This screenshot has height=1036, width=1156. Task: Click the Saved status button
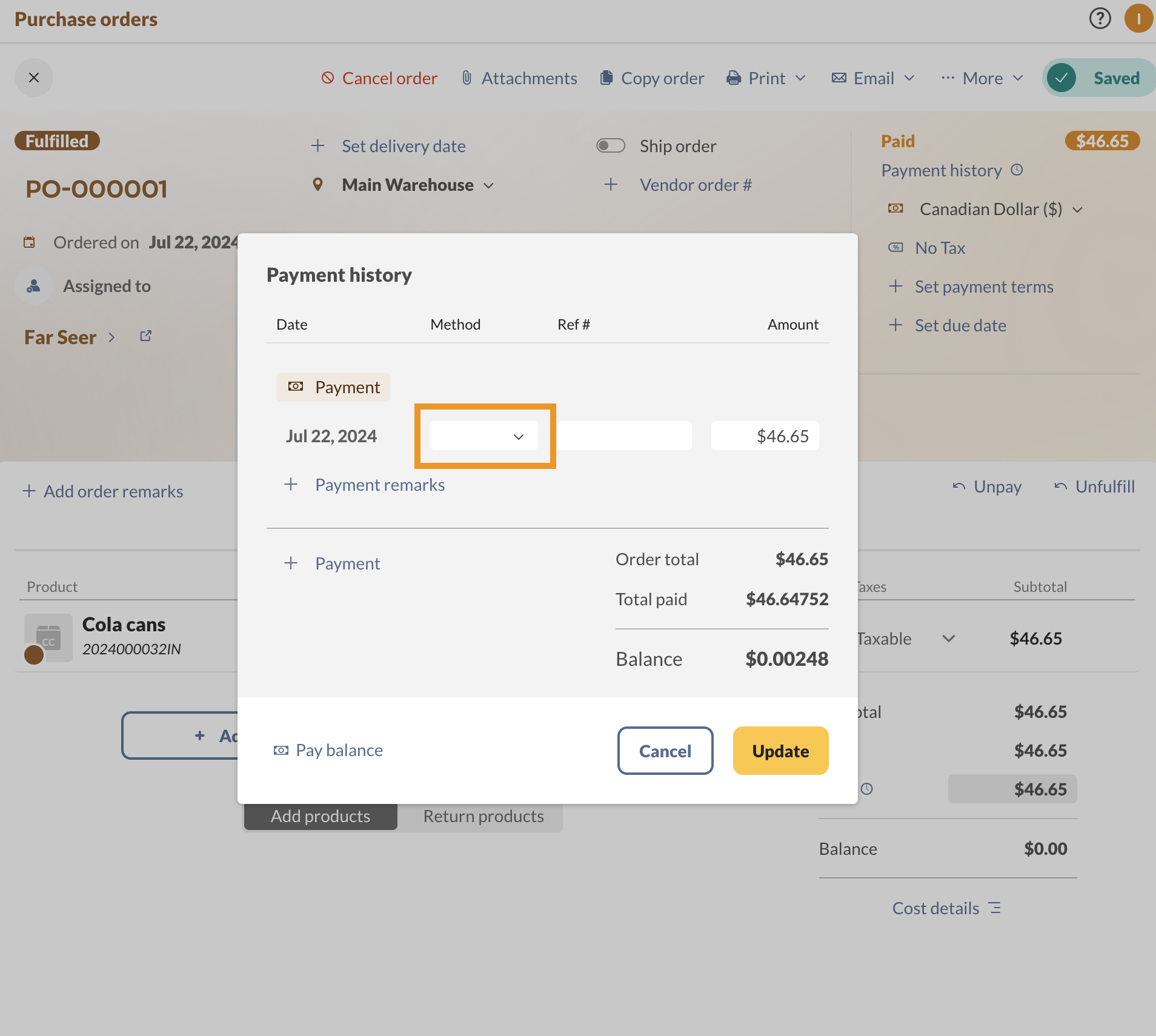(x=1098, y=78)
